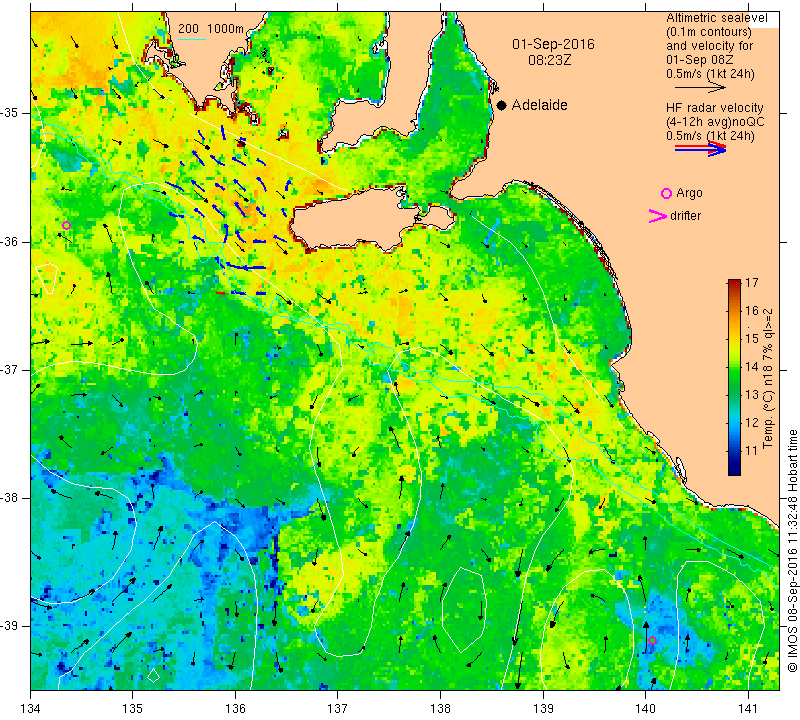Screen dimensions: 800x720
Task: Click the HF radar velocity legend heading
Action: coord(714,108)
